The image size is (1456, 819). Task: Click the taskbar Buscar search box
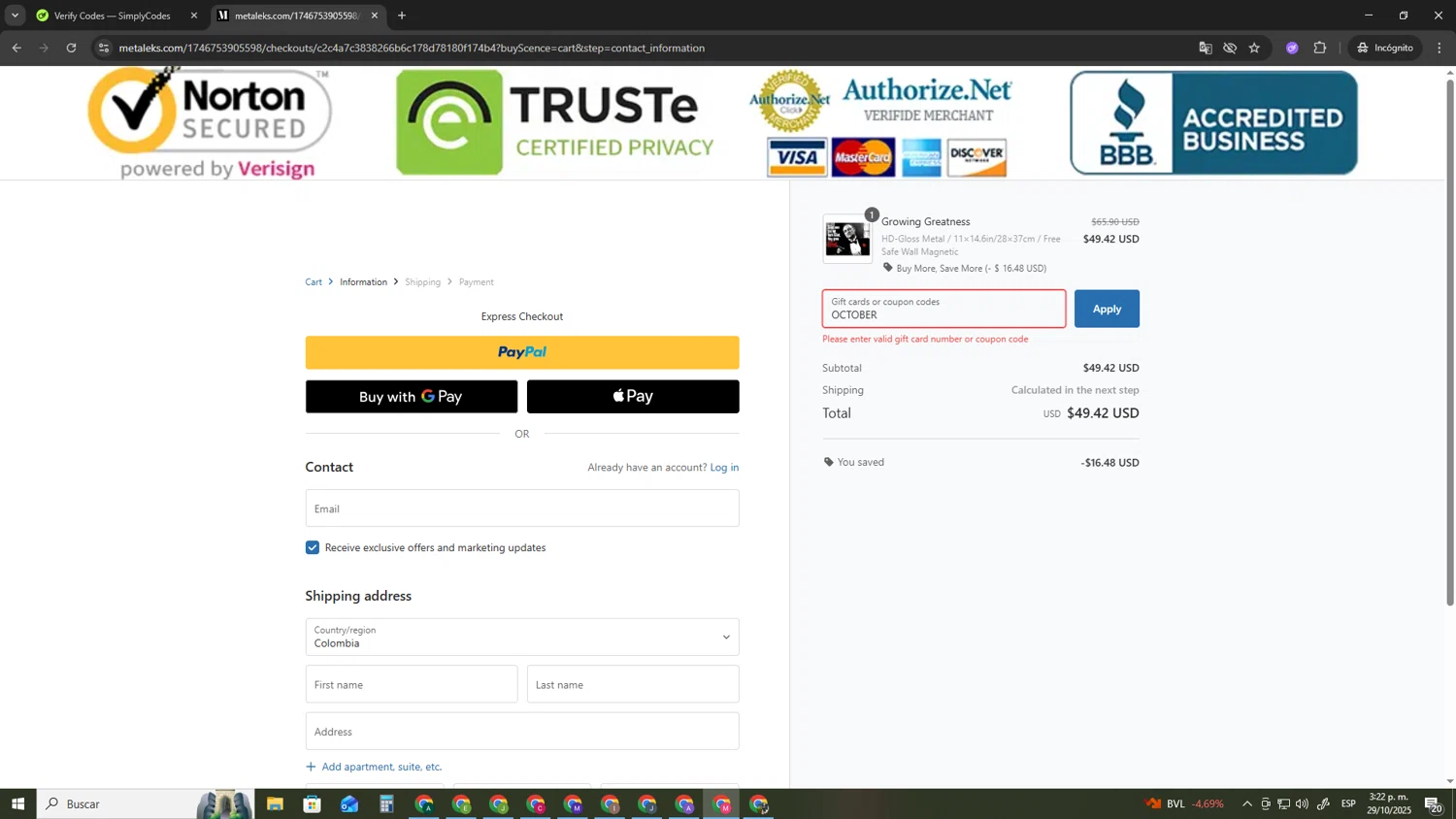(x=146, y=803)
